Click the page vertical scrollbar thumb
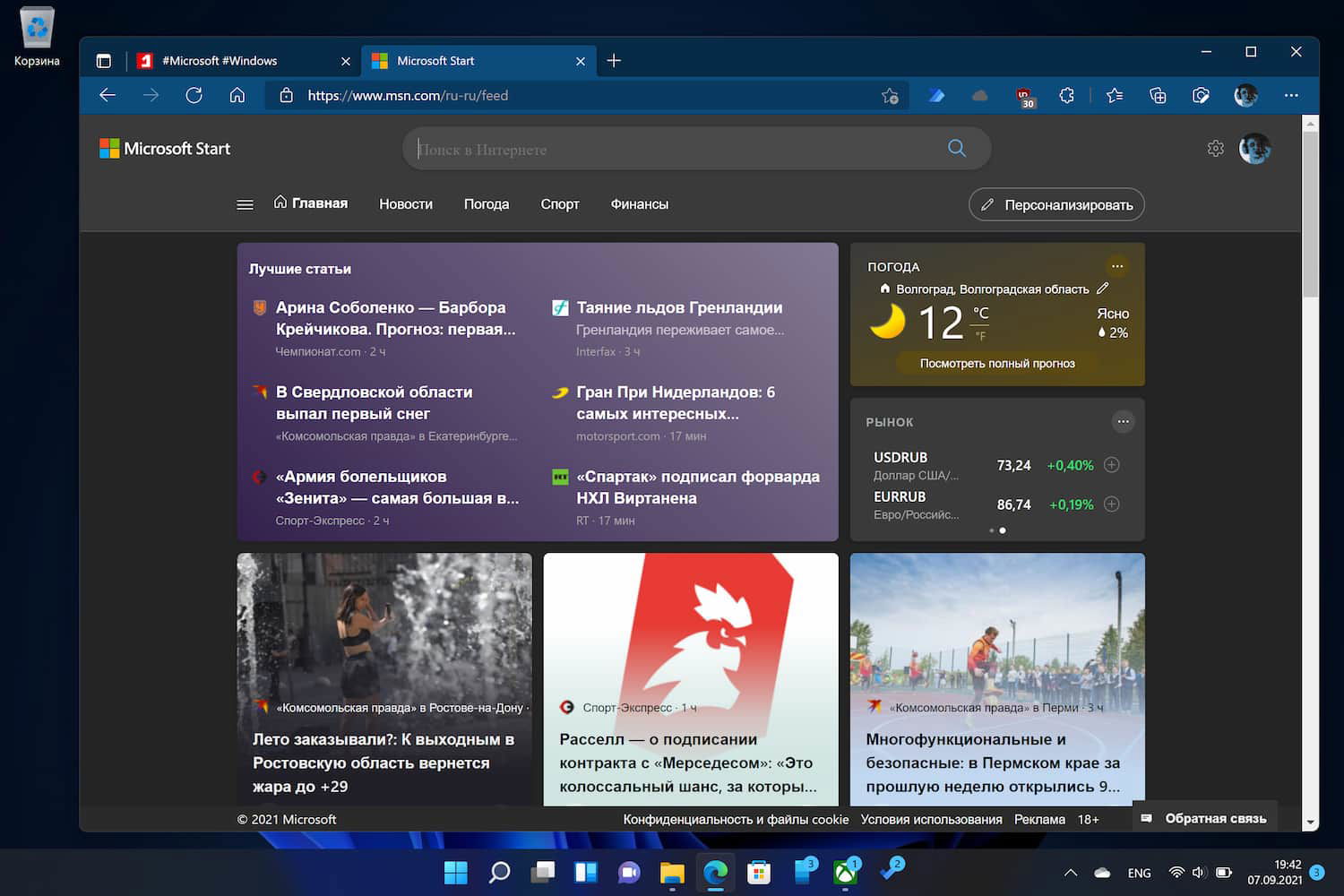 pyautogui.click(x=1311, y=213)
